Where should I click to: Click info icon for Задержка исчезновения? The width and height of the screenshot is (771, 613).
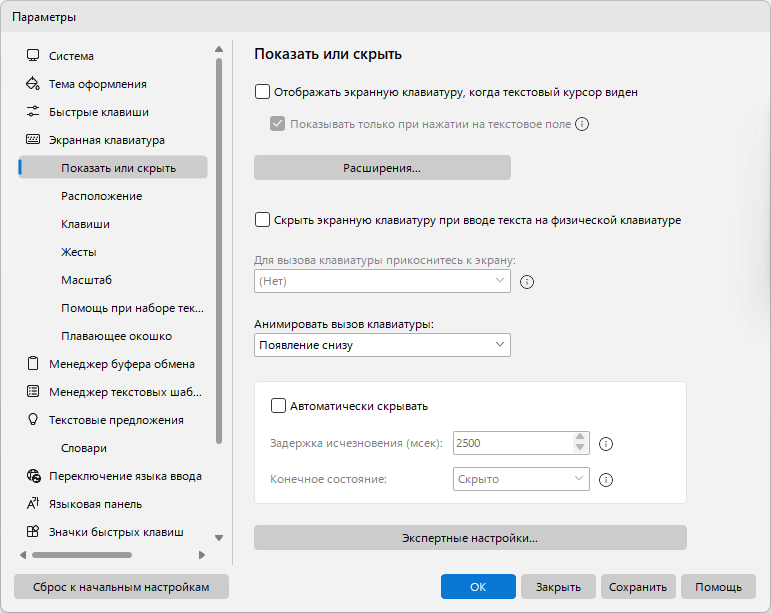606,444
